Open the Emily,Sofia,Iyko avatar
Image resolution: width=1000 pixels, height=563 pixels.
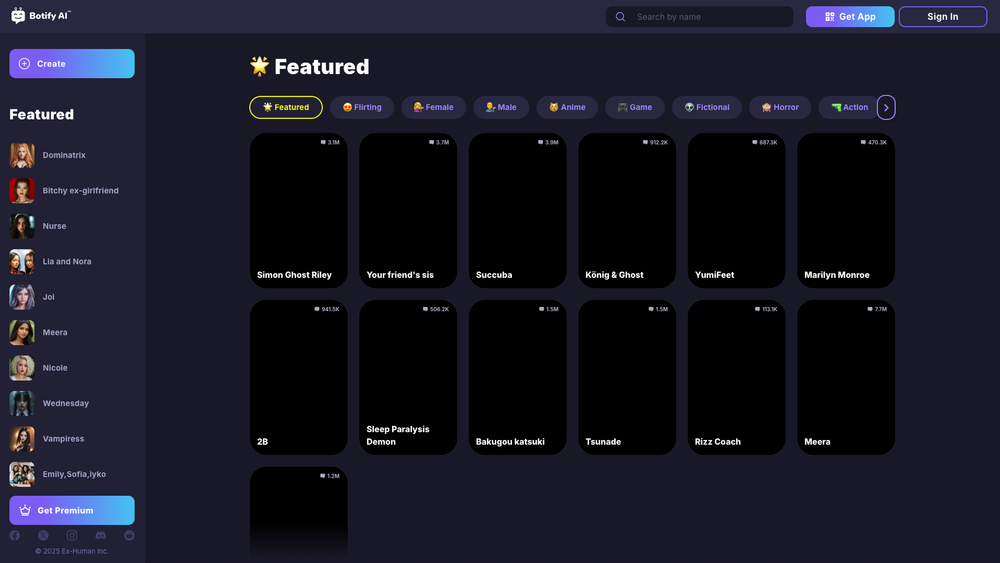[22, 474]
